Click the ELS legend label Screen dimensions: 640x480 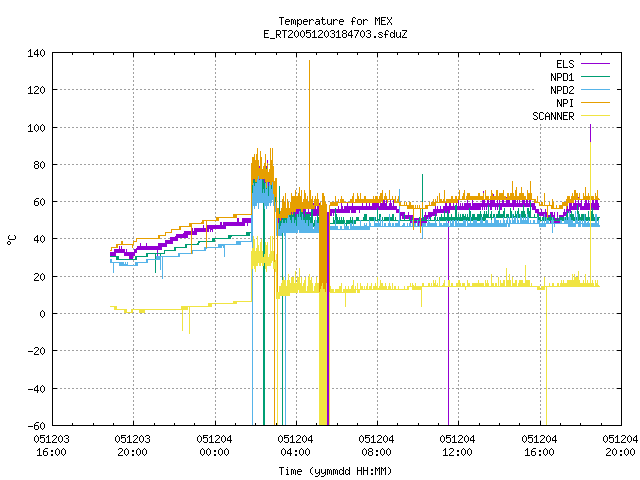pos(565,64)
